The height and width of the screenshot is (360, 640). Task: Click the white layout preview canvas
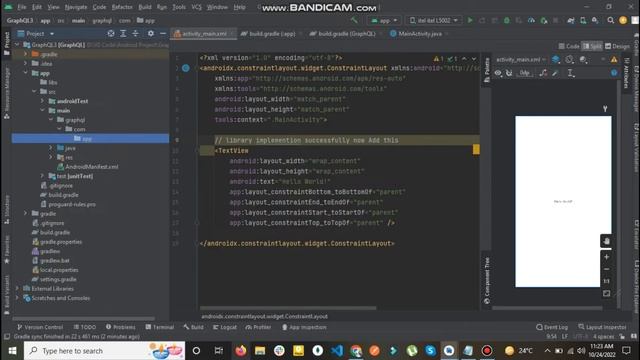coord(563,202)
